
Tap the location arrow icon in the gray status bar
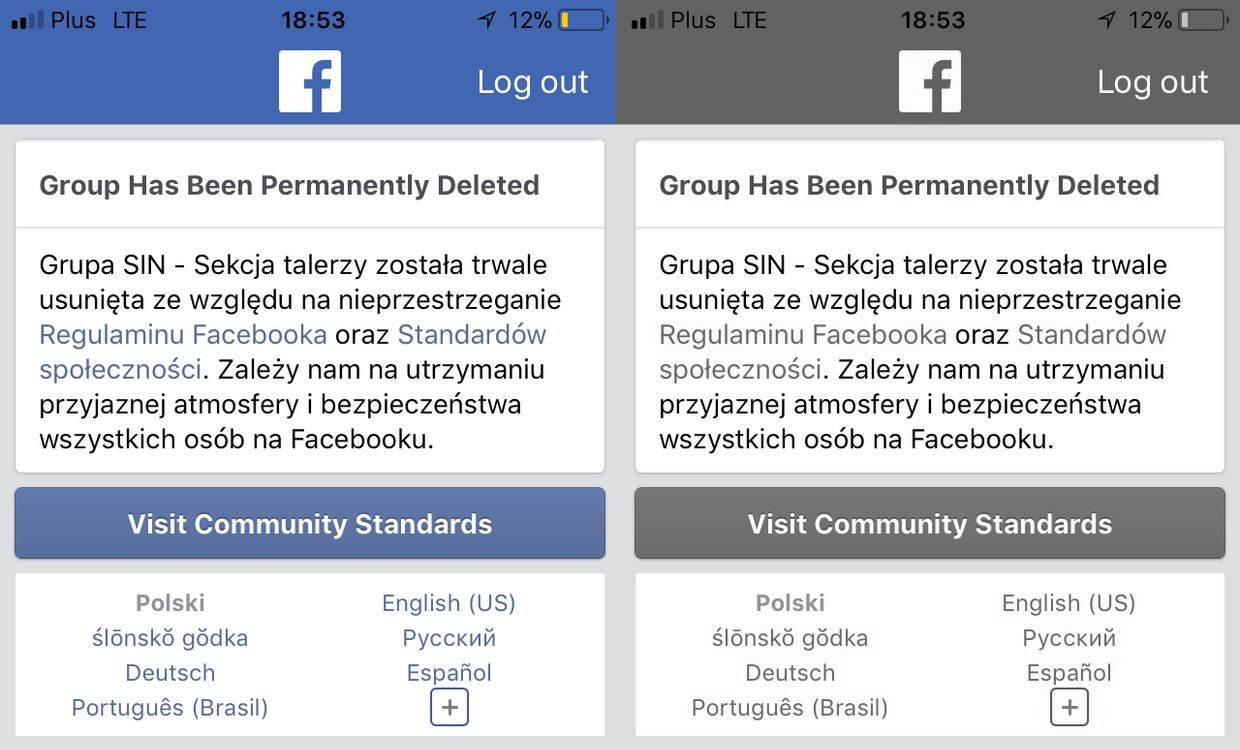pos(1106,20)
